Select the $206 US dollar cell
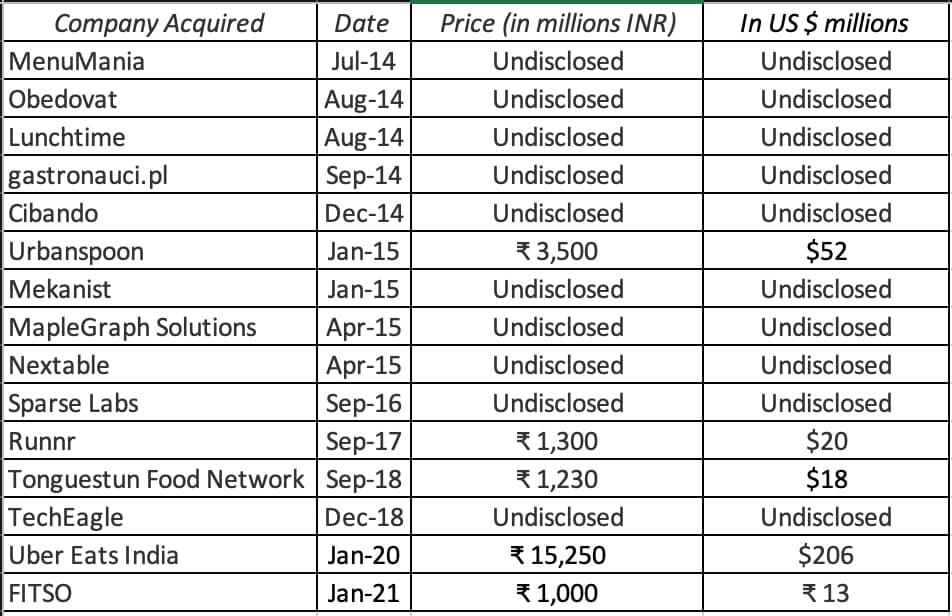Screen dimensions: 952x616 826,555
